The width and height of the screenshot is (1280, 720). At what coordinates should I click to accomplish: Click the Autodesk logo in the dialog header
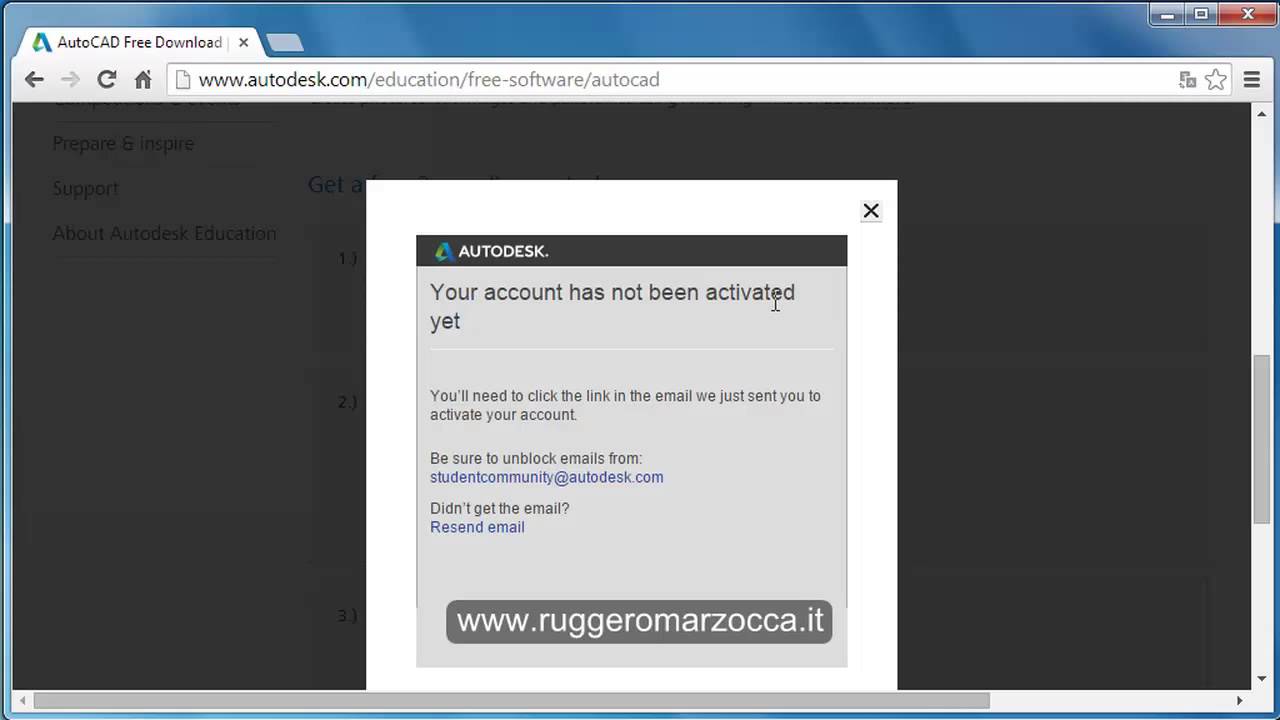pyautogui.click(x=492, y=251)
